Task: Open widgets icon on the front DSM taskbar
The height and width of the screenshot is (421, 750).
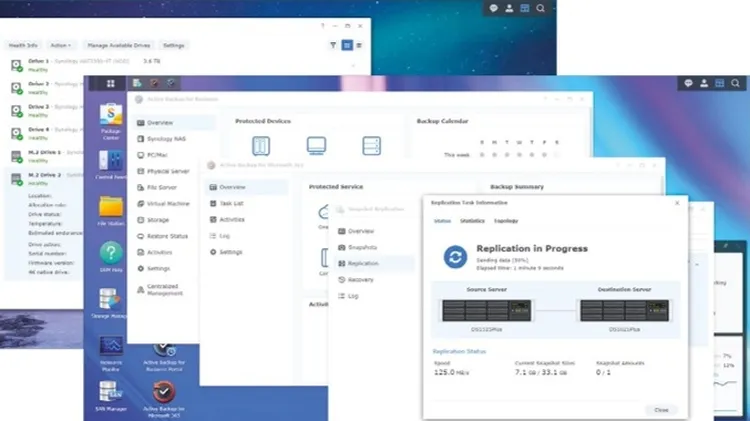Action: click(x=719, y=83)
